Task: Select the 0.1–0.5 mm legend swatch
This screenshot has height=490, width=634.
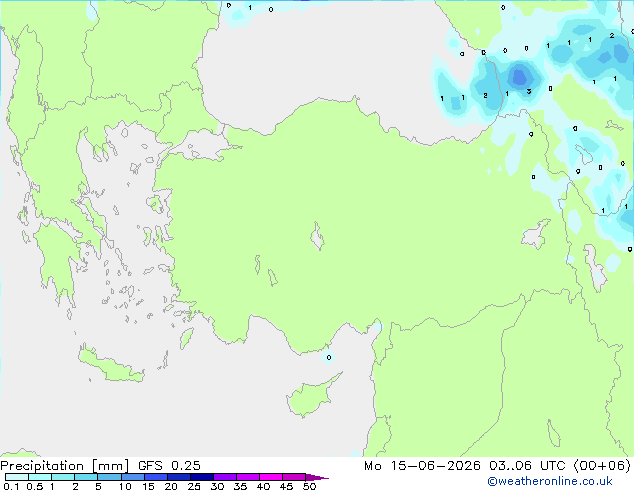Action: [17, 477]
